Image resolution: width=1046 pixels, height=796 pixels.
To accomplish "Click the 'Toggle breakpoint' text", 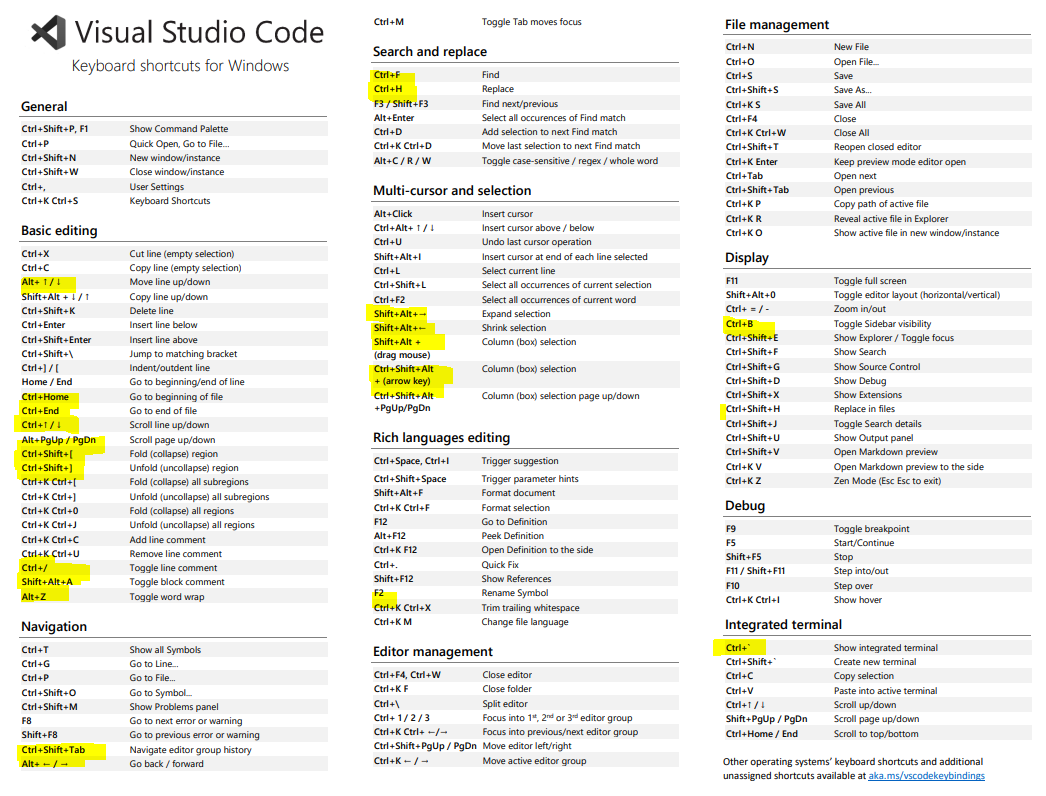I will coord(871,529).
